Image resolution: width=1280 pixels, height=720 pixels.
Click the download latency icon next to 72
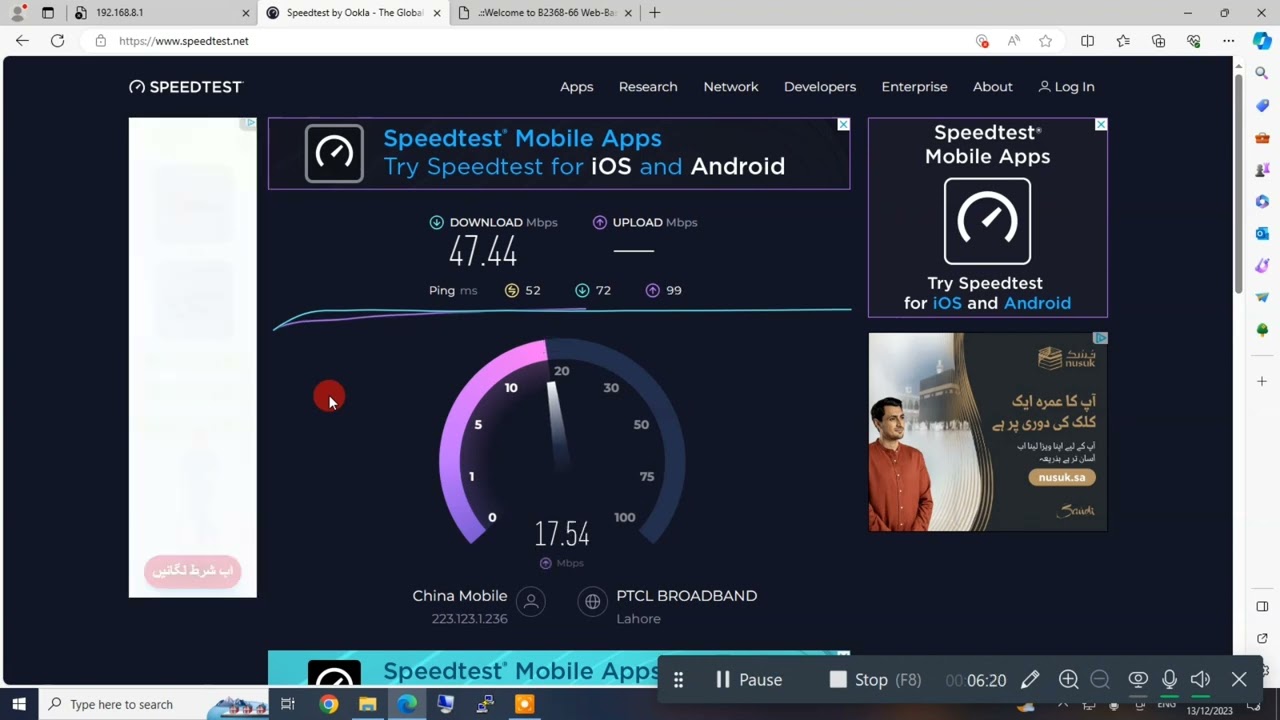pos(582,290)
